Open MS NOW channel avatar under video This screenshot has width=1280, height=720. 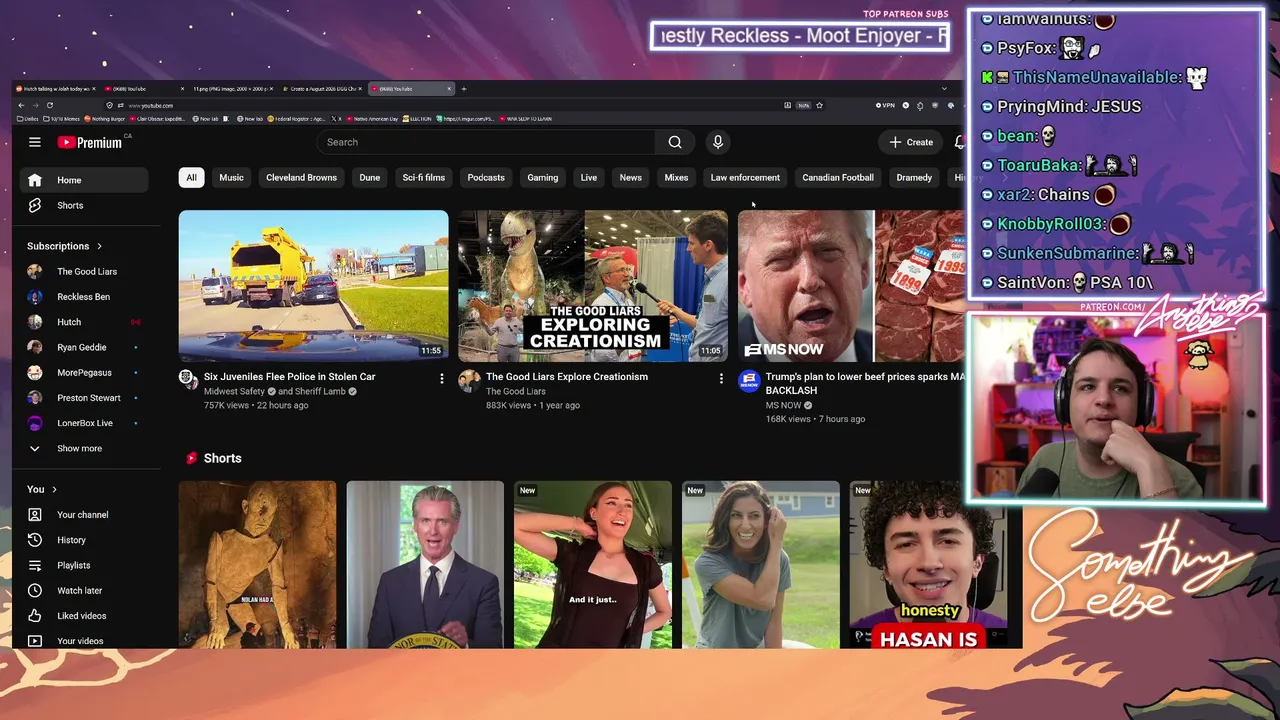749,380
